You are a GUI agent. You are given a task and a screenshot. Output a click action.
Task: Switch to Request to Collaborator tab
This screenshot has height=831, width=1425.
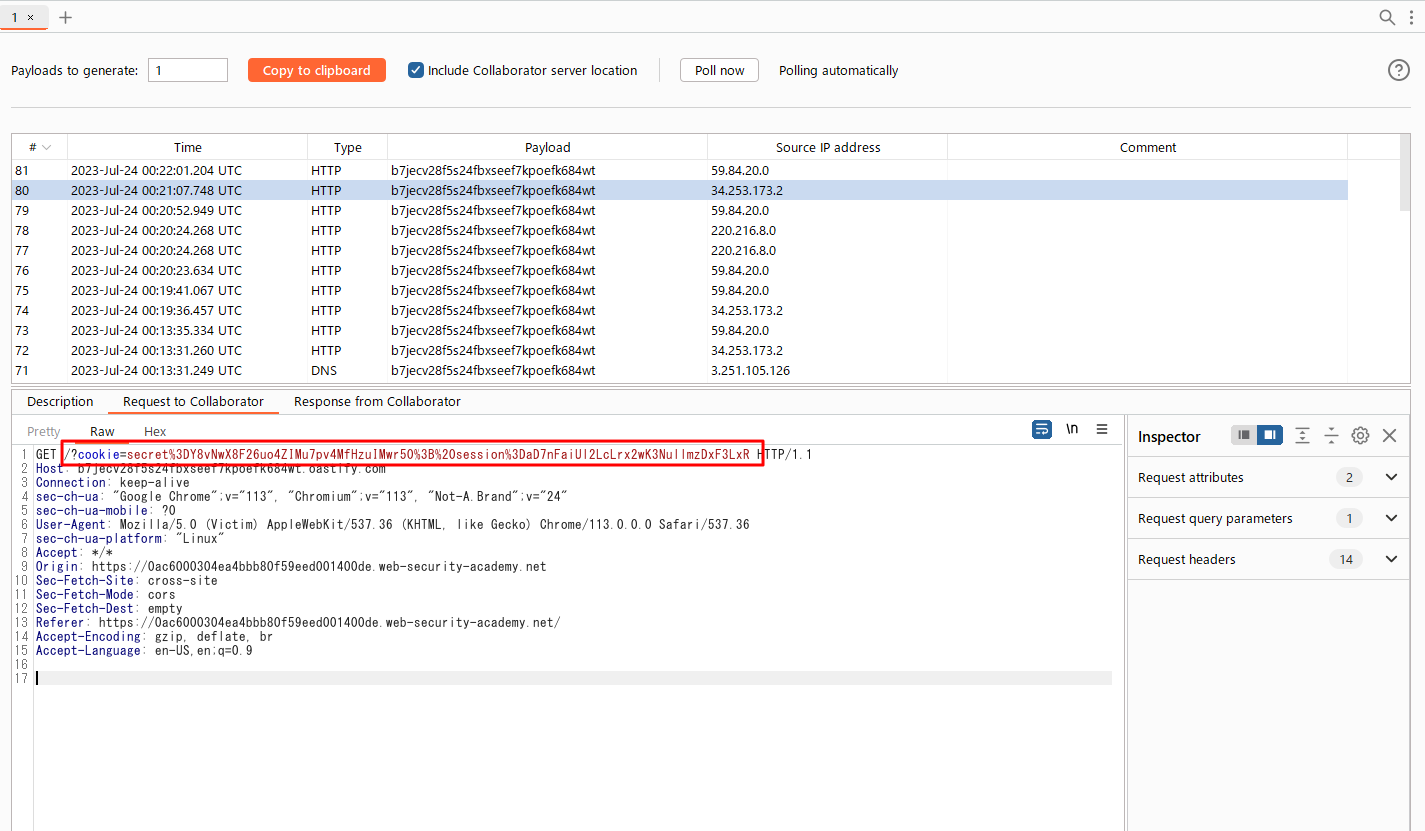[193, 401]
